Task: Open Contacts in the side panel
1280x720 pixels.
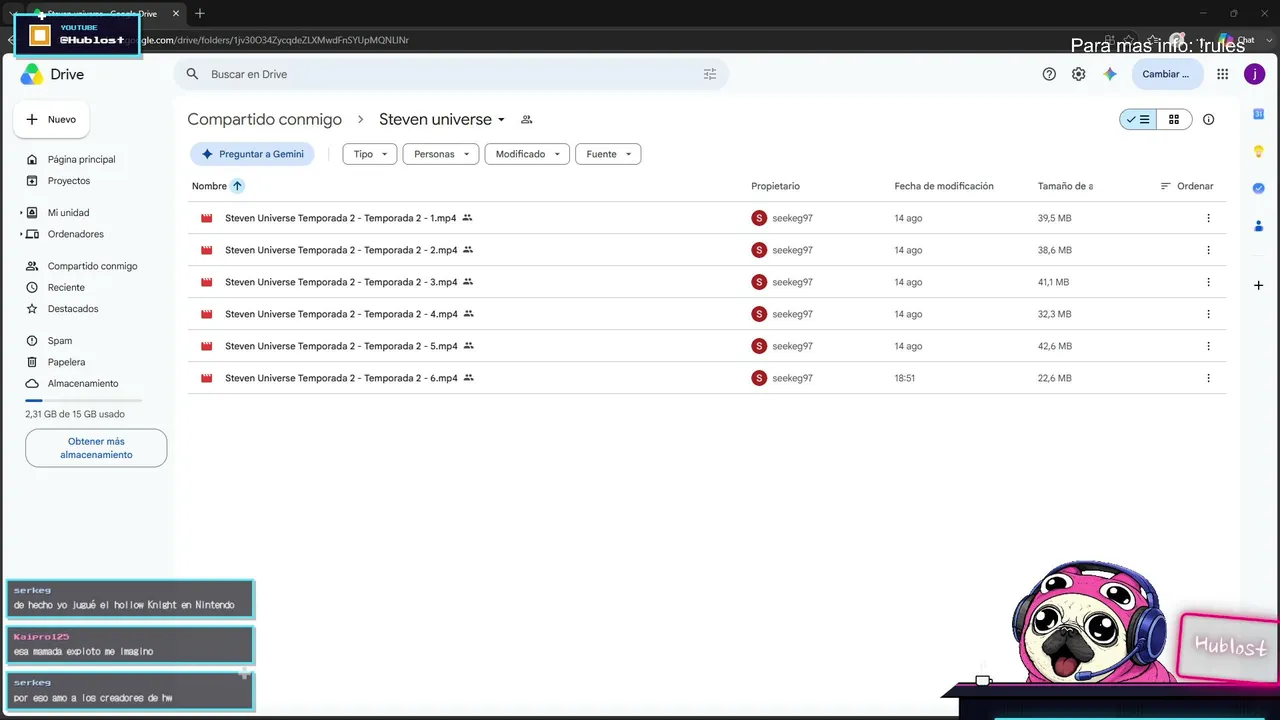Action: click(x=1258, y=225)
